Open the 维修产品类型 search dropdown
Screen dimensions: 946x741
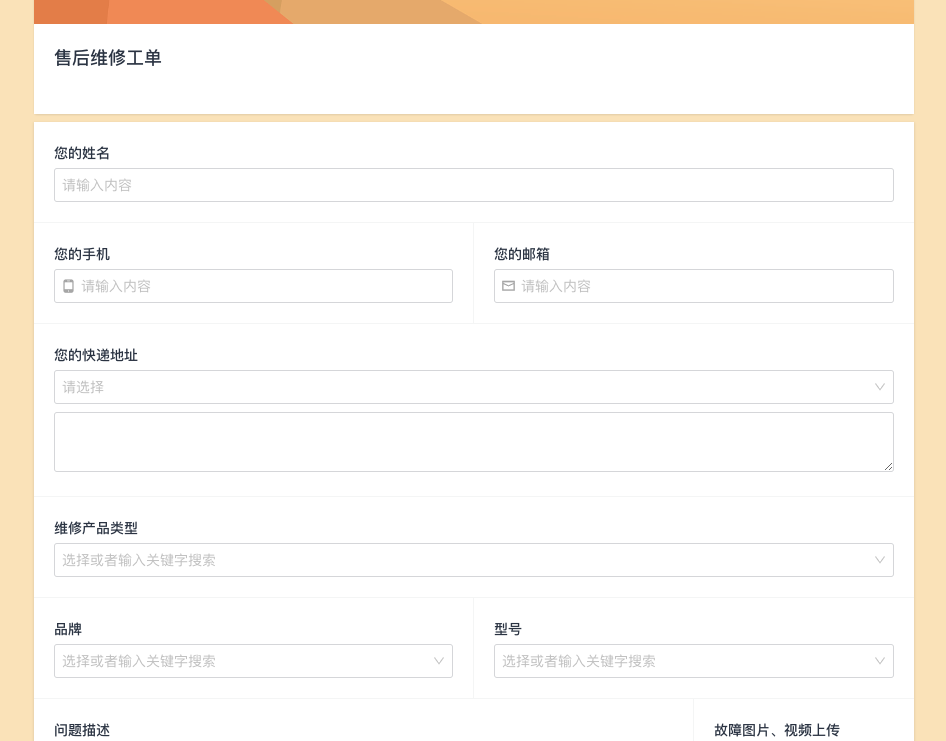[474, 560]
